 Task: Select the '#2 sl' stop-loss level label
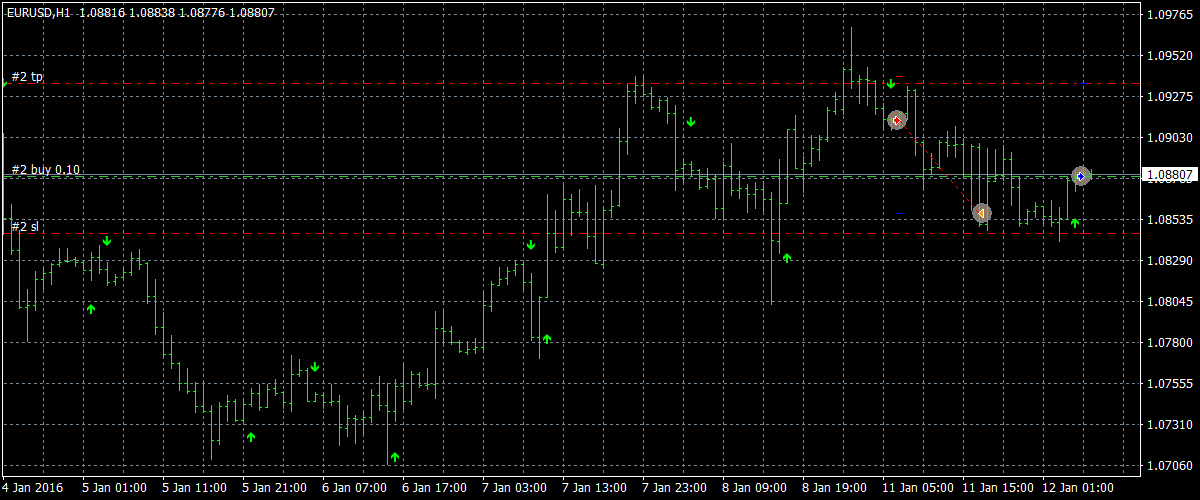click(x=26, y=227)
